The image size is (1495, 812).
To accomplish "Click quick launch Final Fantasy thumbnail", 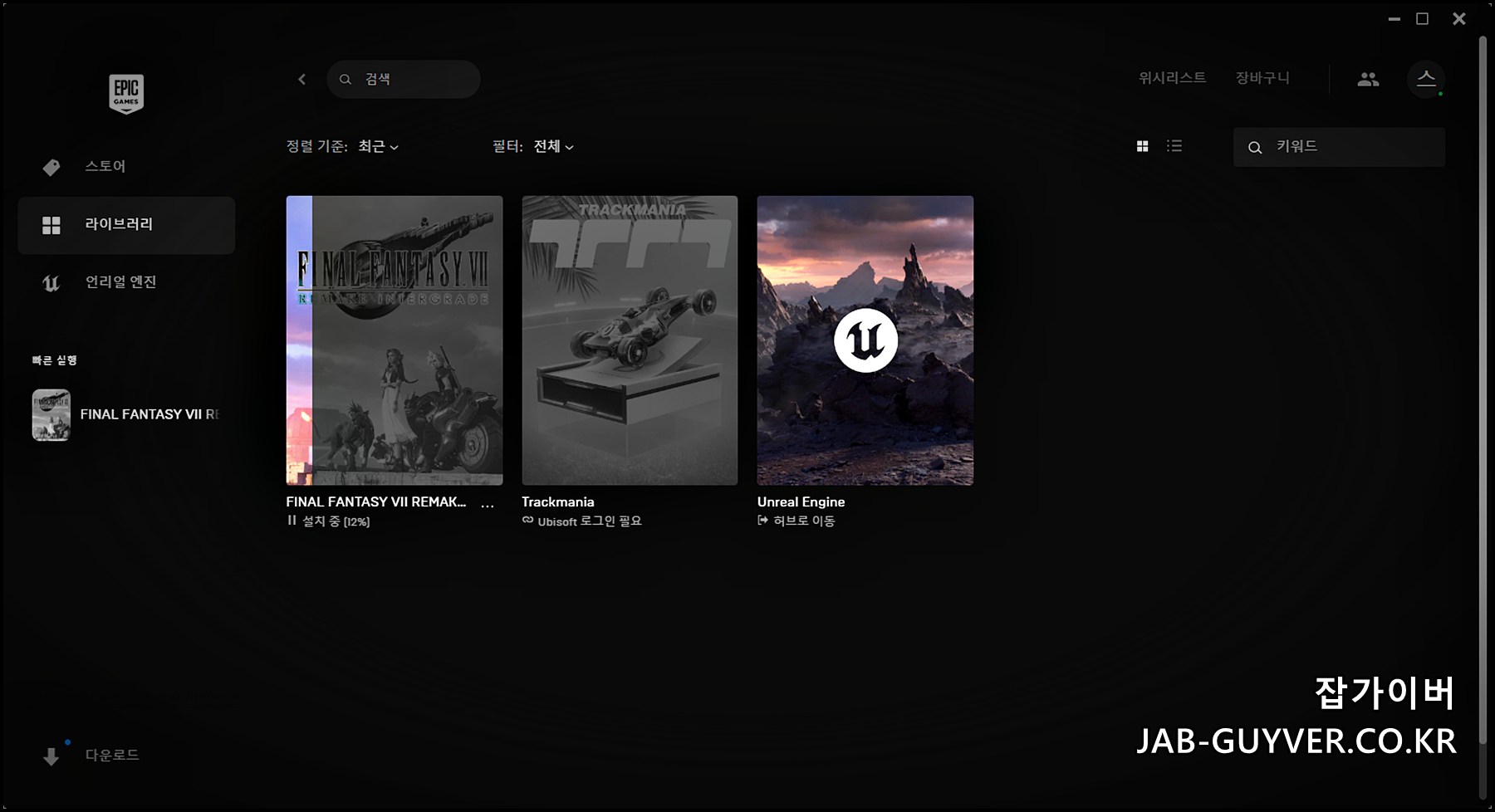I will [51, 415].
